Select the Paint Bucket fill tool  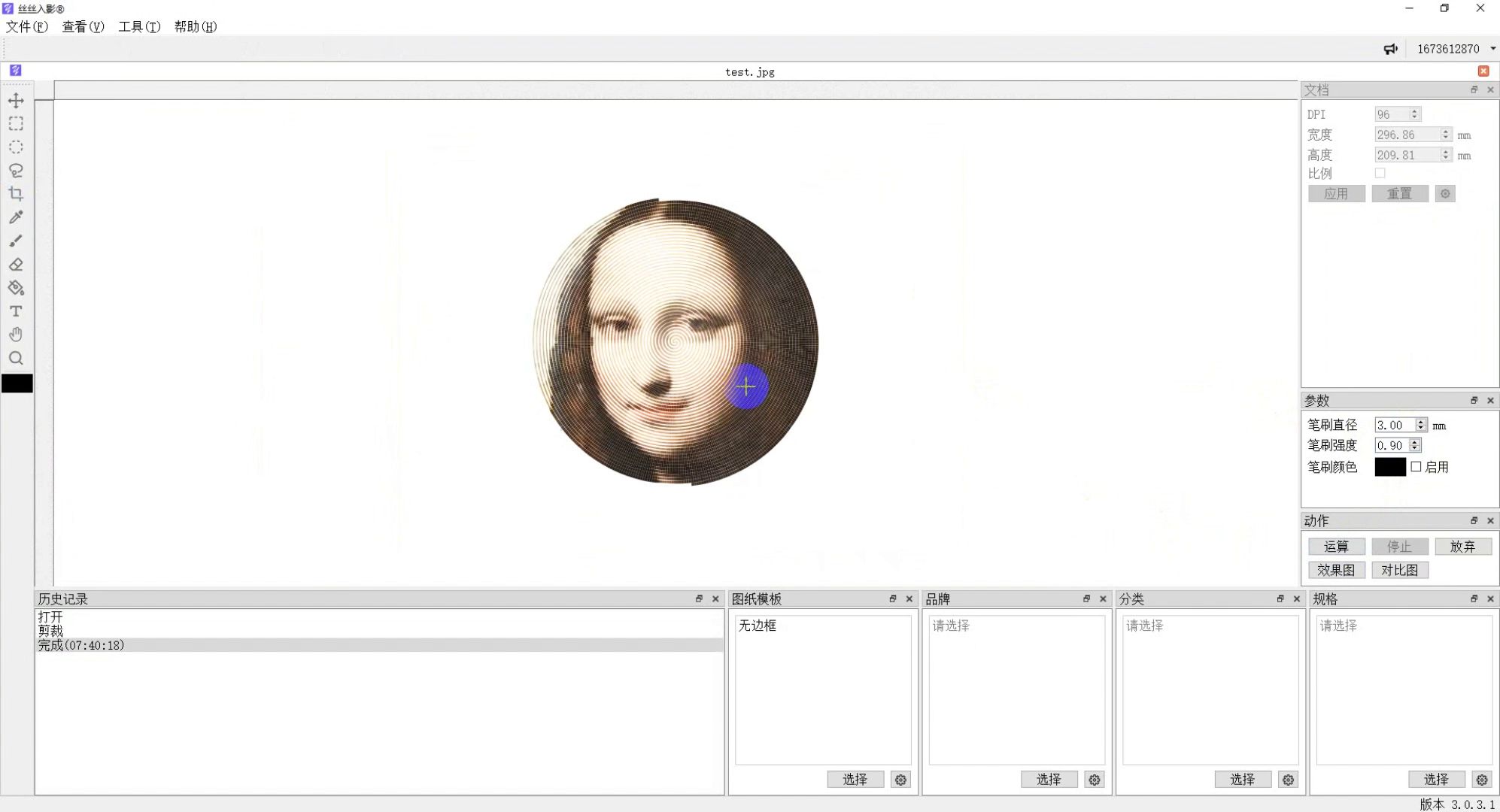click(16, 288)
